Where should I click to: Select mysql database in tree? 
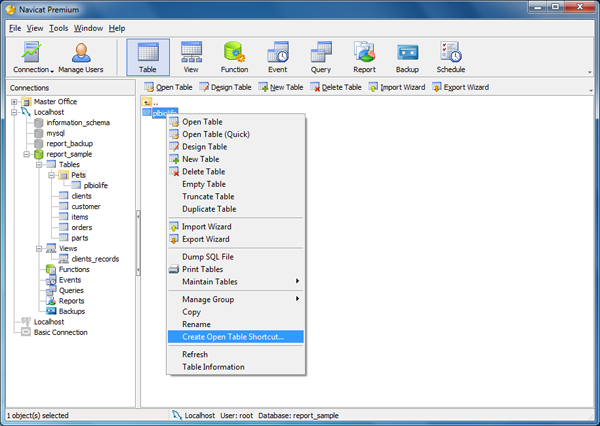[55, 133]
